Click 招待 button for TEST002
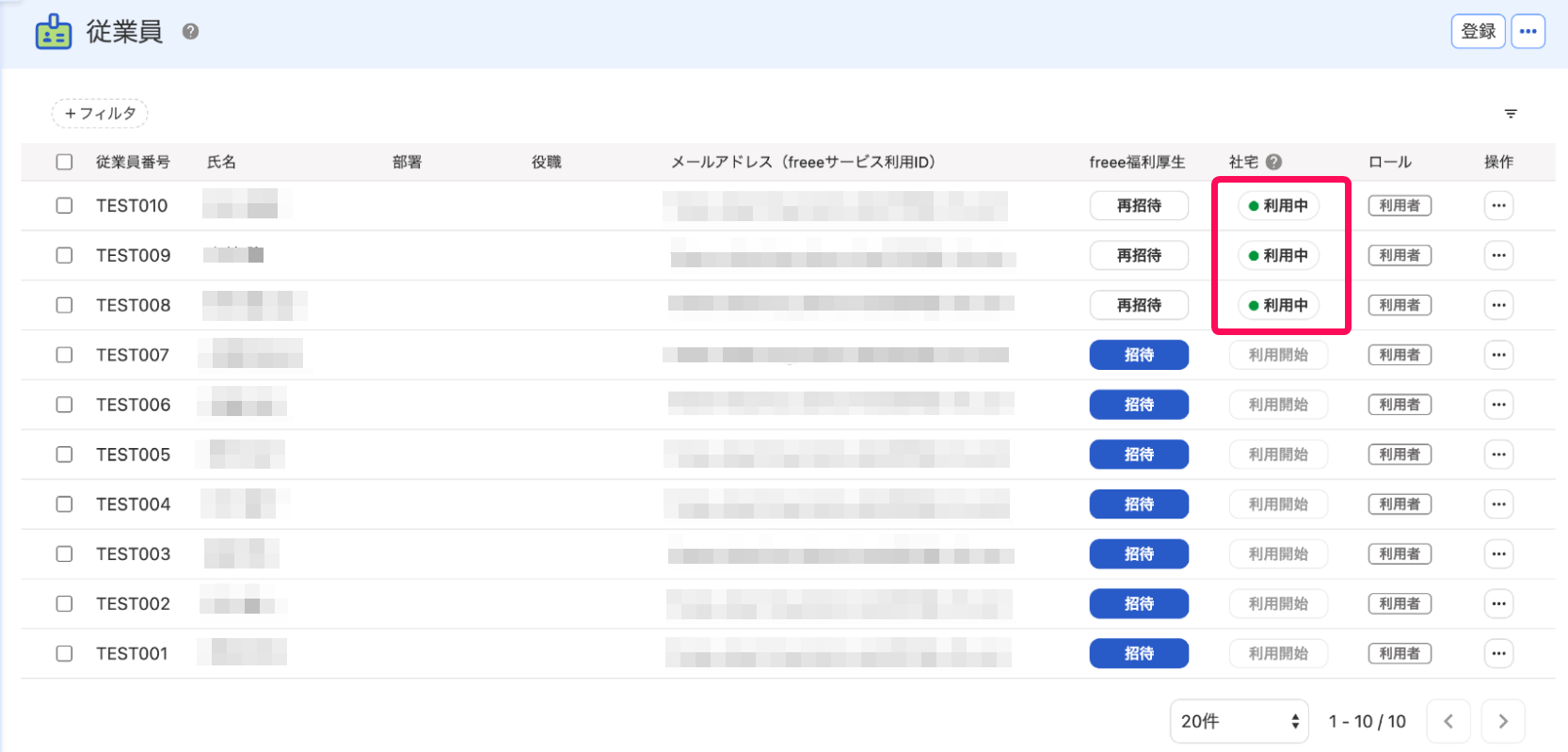This screenshot has height=752, width=1568. pos(1139,603)
